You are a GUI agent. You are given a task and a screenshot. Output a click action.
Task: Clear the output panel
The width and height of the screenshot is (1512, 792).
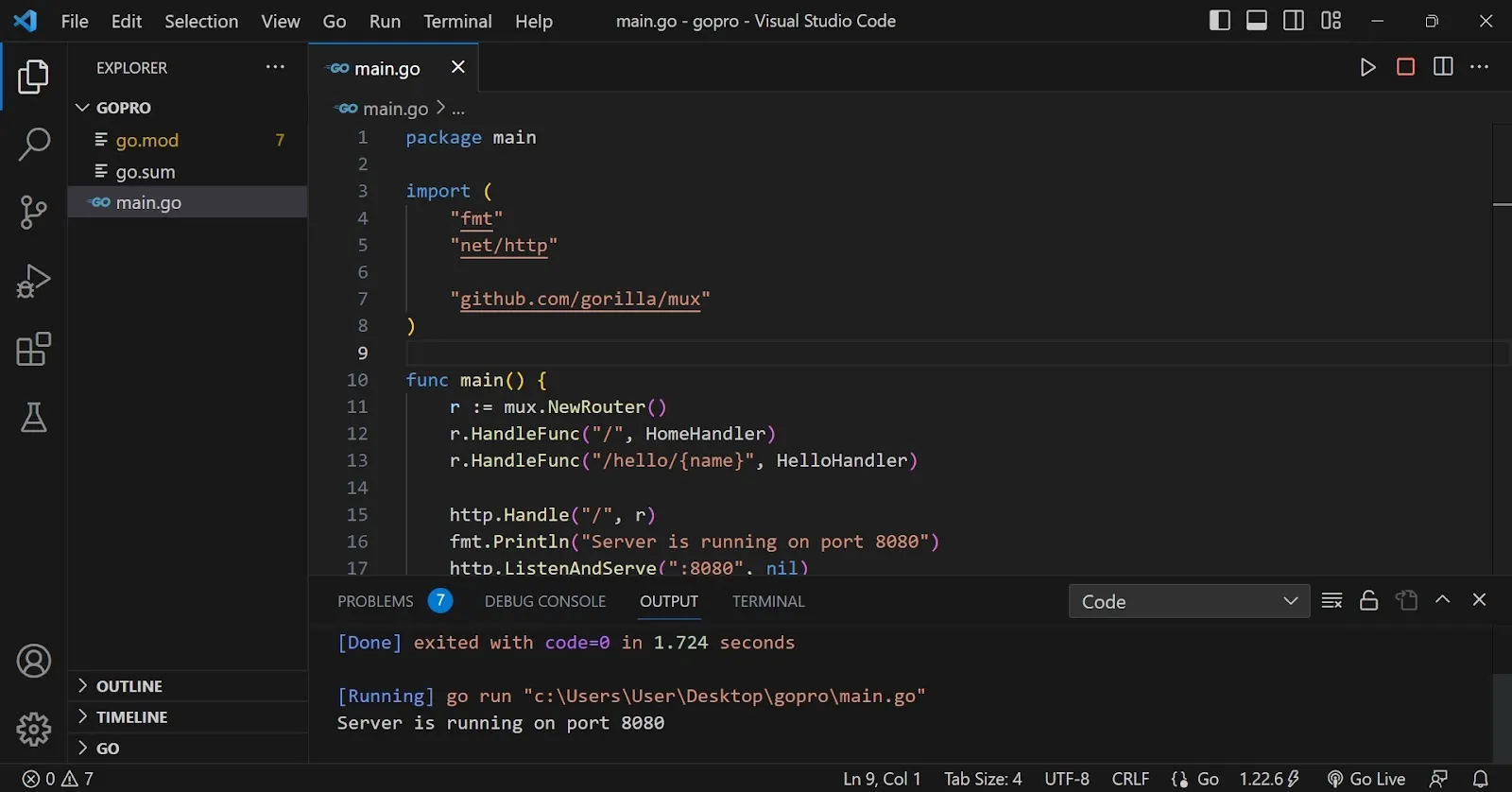[x=1332, y=601]
